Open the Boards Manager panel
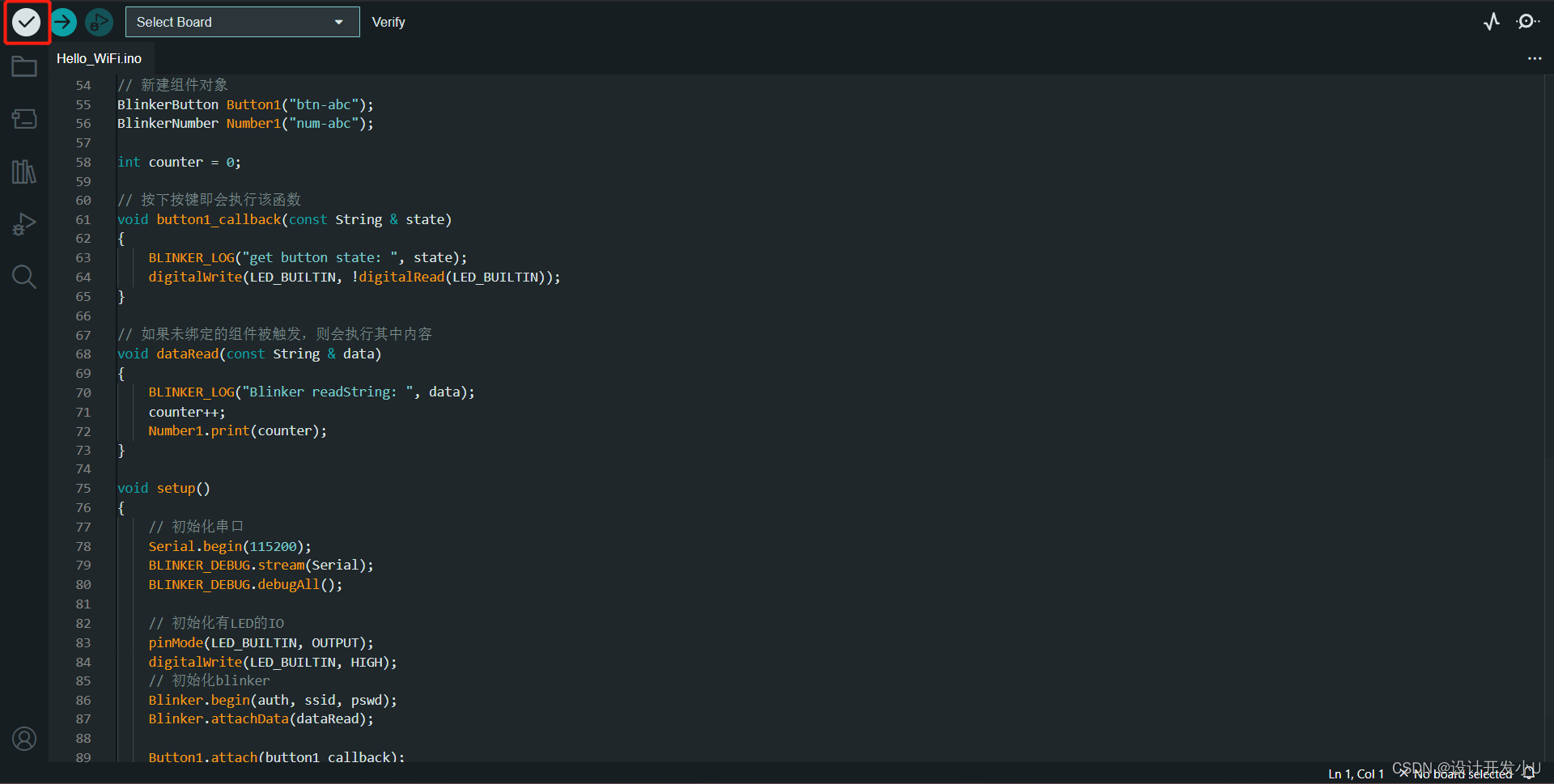The height and width of the screenshot is (784, 1554). (x=24, y=119)
